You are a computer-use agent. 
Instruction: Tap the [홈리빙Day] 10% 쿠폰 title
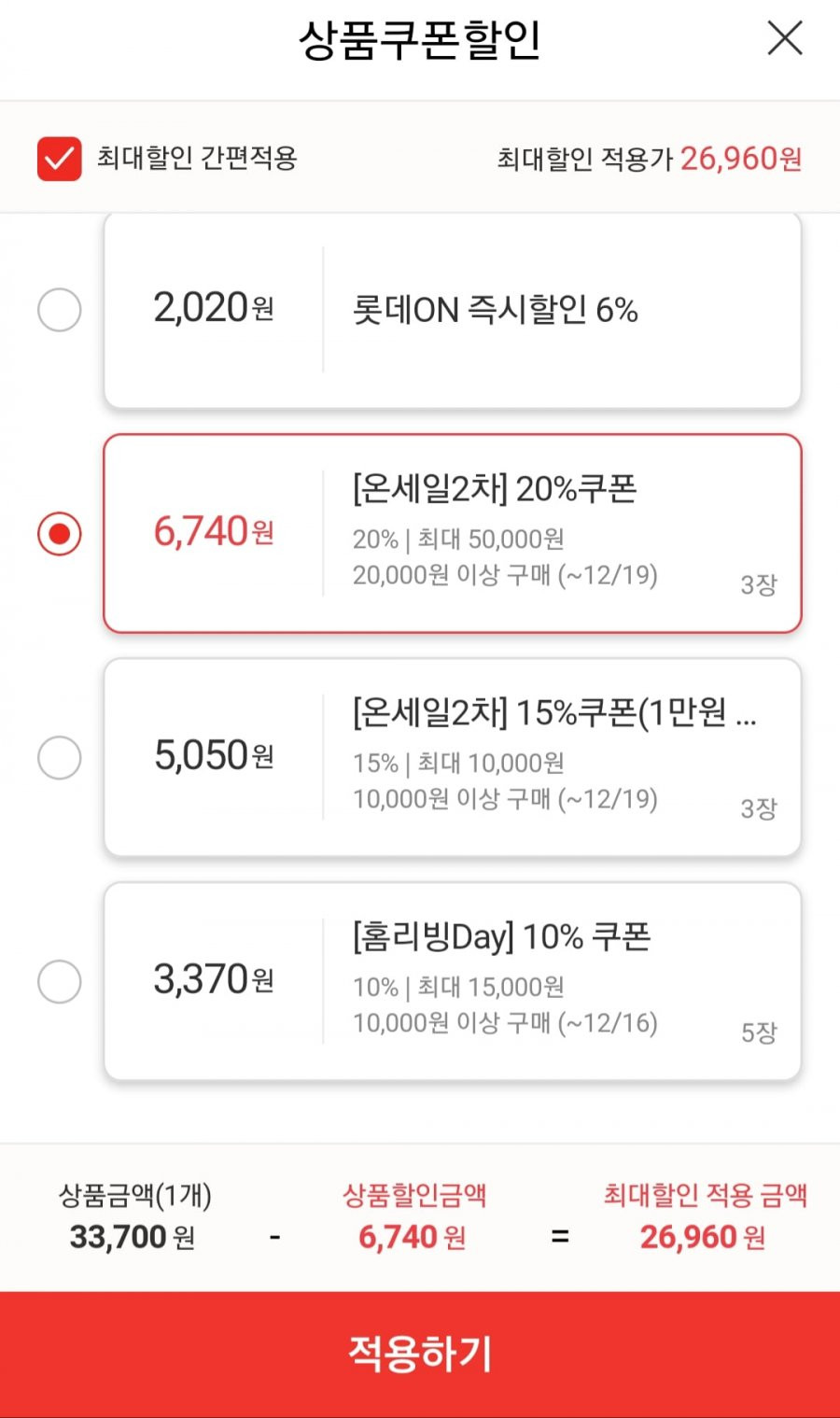coord(502,936)
